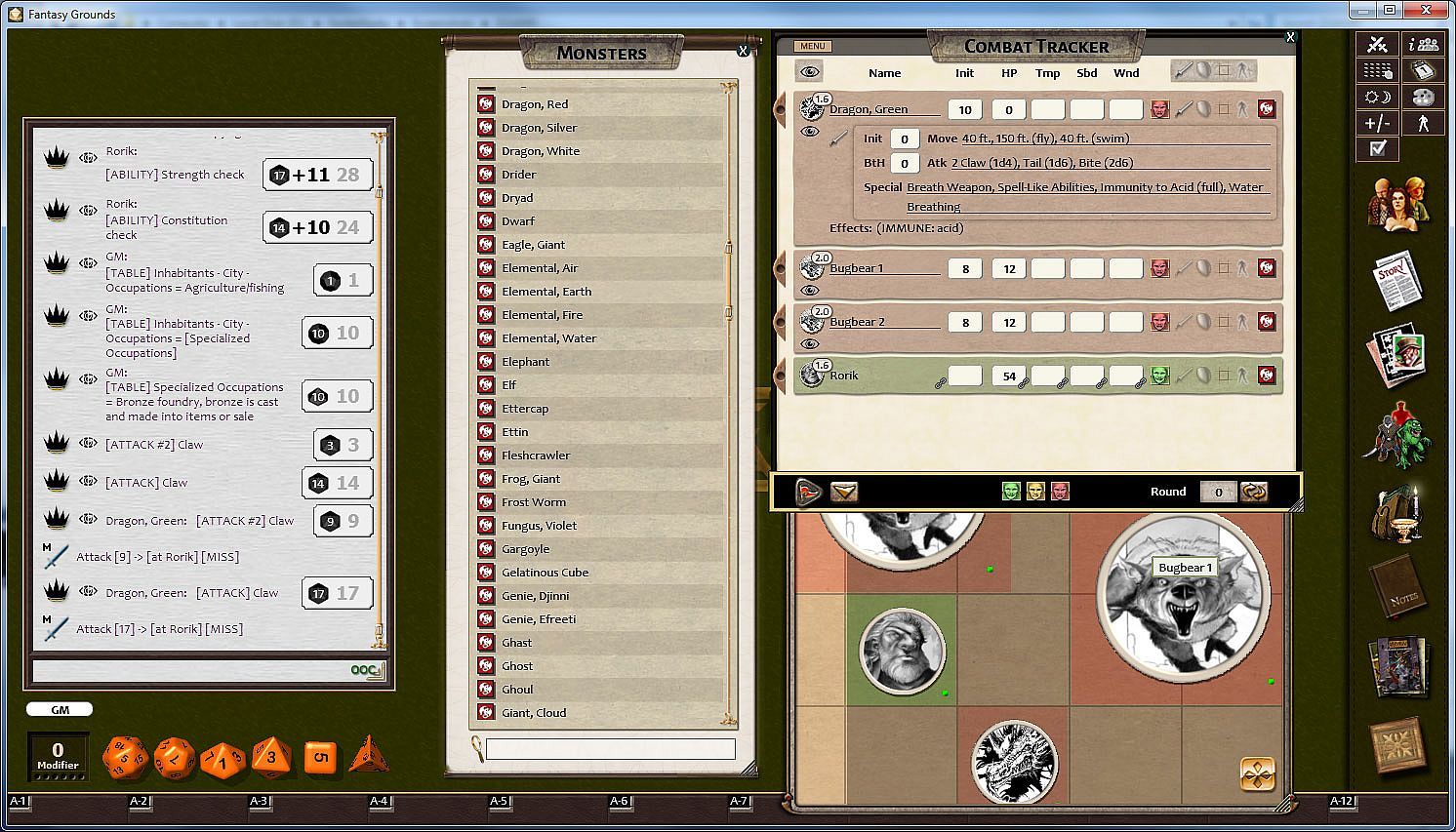Pick the orange d4 pyramid die
This screenshot has height=832, width=1456.
pyautogui.click(x=368, y=754)
